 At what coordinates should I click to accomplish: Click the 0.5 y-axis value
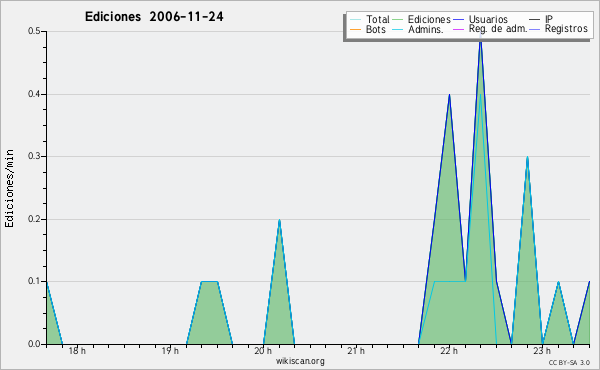34,31
